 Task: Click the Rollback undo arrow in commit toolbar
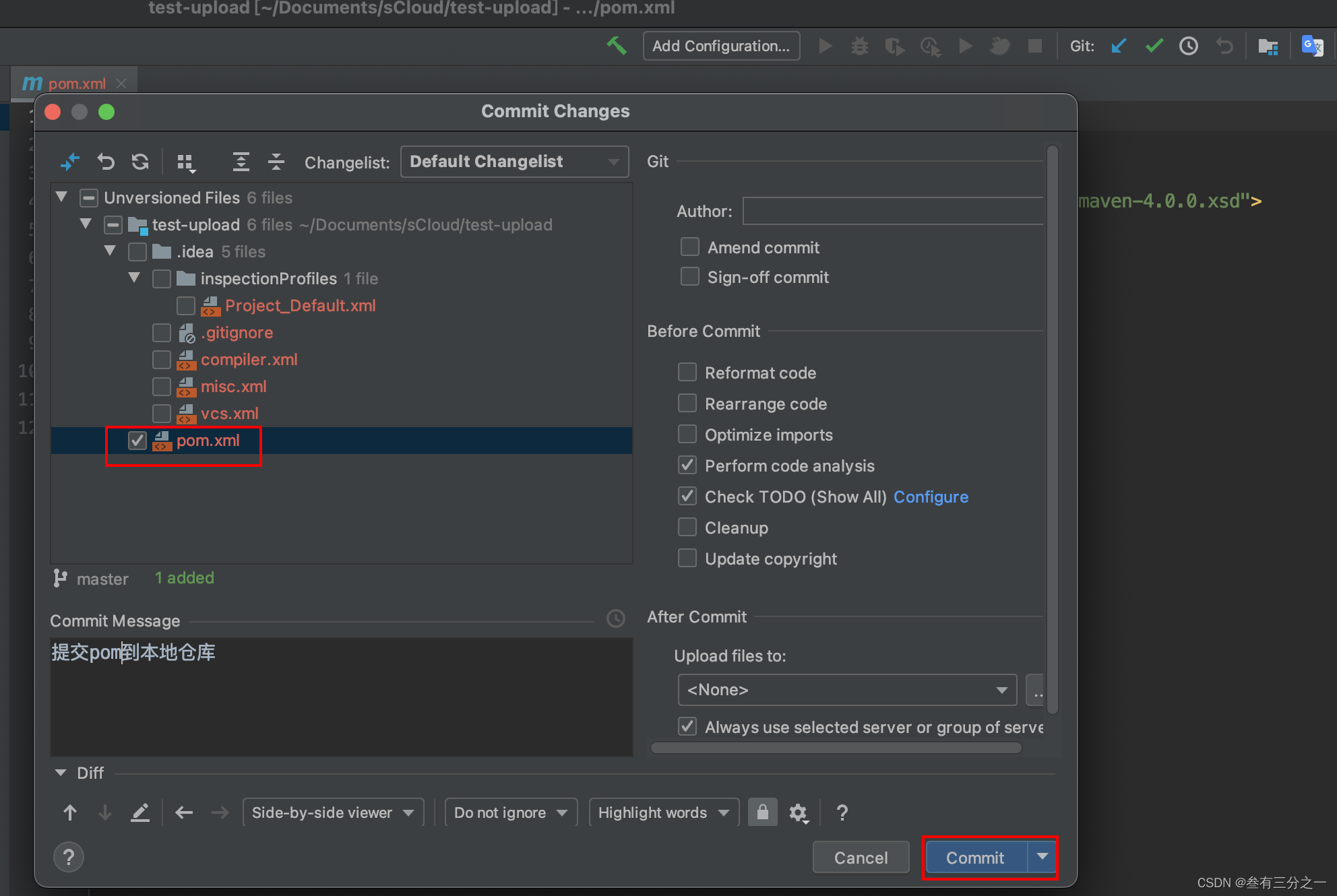(x=106, y=162)
